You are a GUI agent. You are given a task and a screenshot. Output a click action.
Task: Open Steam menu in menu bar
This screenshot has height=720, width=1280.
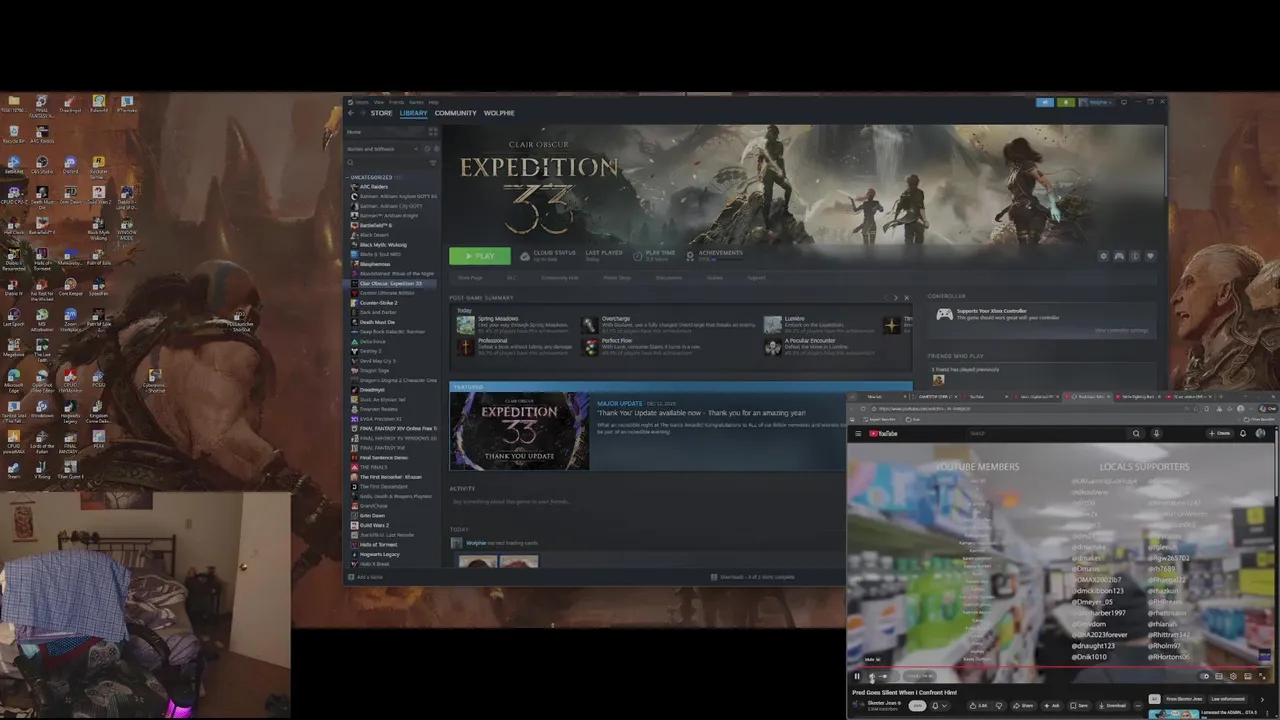[x=362, y=102]
